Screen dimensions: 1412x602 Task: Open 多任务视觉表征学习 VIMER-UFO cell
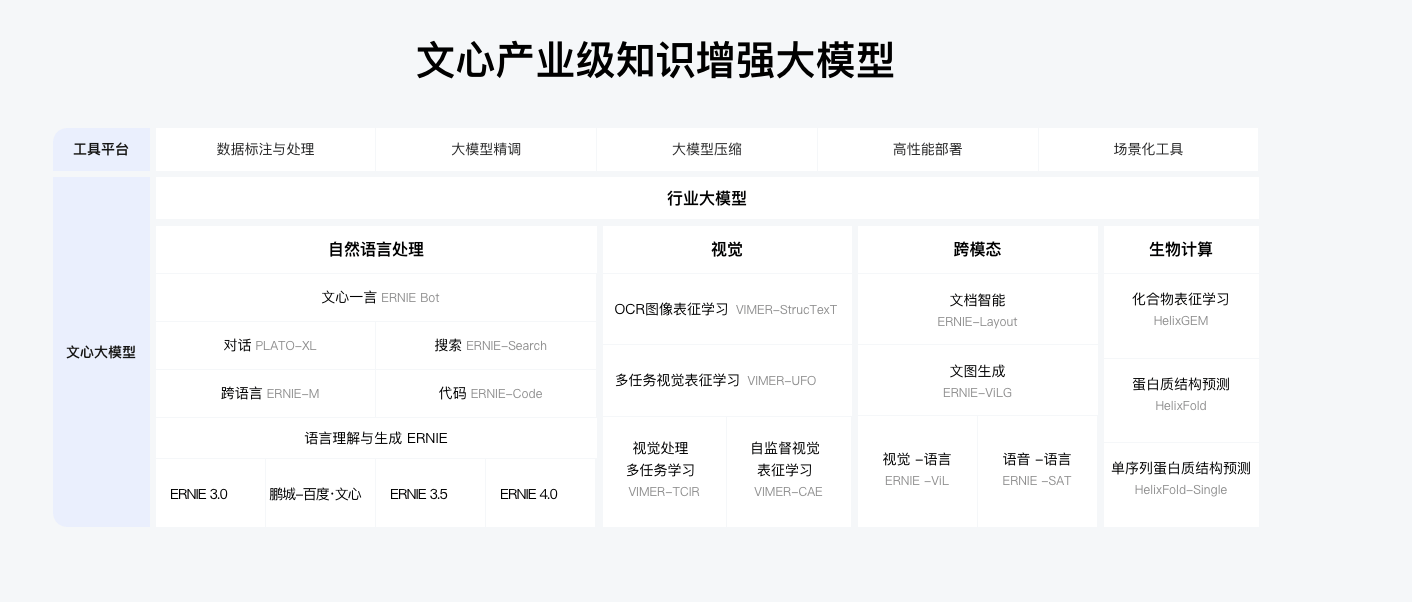click(x=727, y=380)
